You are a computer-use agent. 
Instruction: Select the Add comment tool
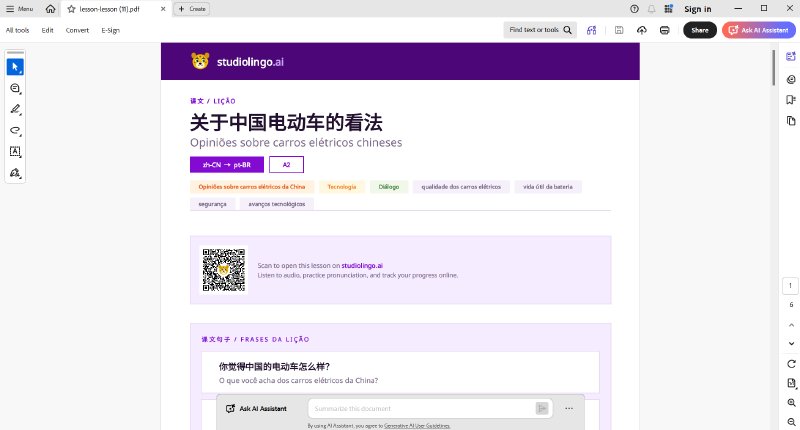point(15,88)
